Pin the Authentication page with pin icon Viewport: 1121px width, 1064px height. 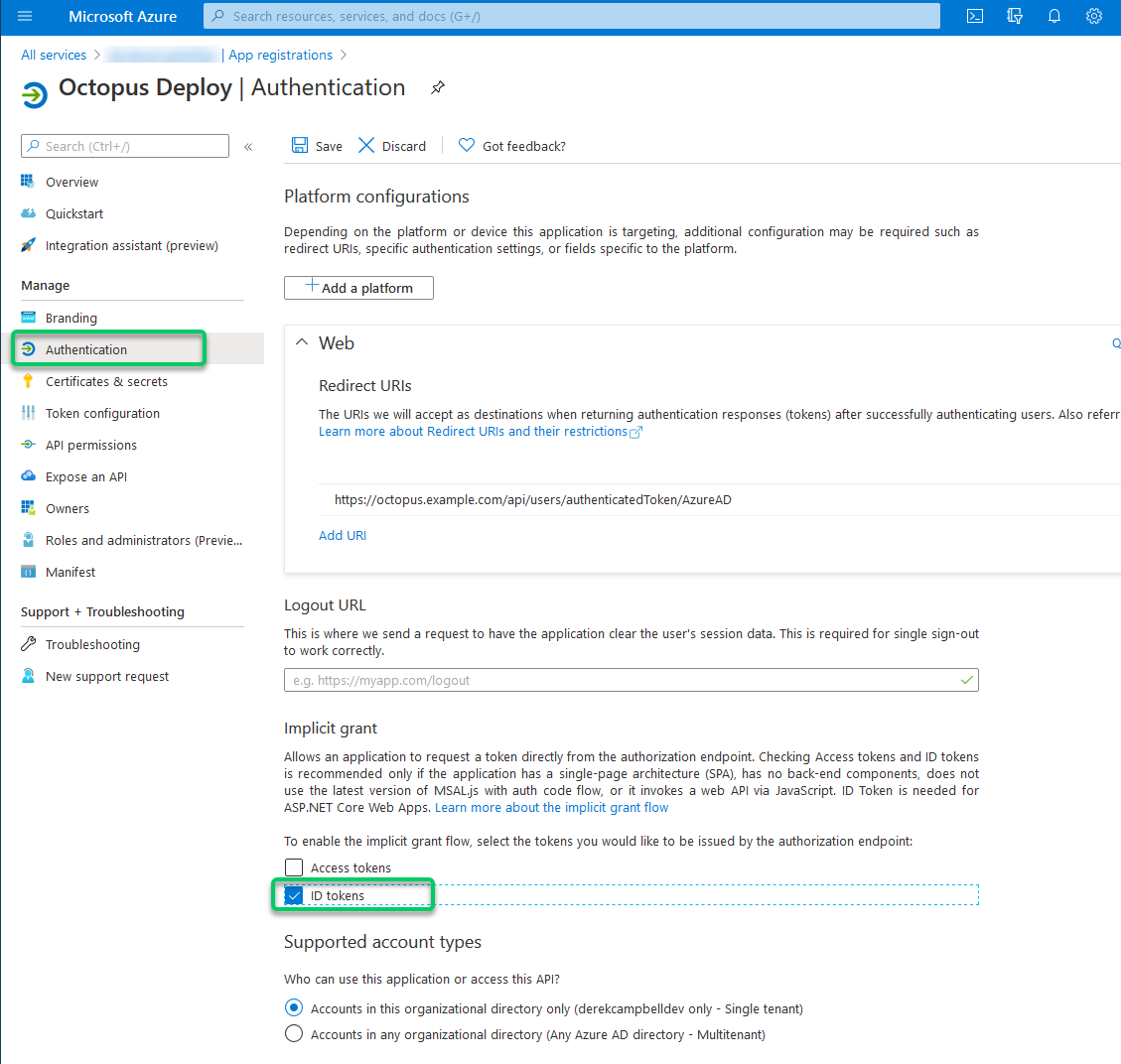pyautogui.click(x=437, y=88)
